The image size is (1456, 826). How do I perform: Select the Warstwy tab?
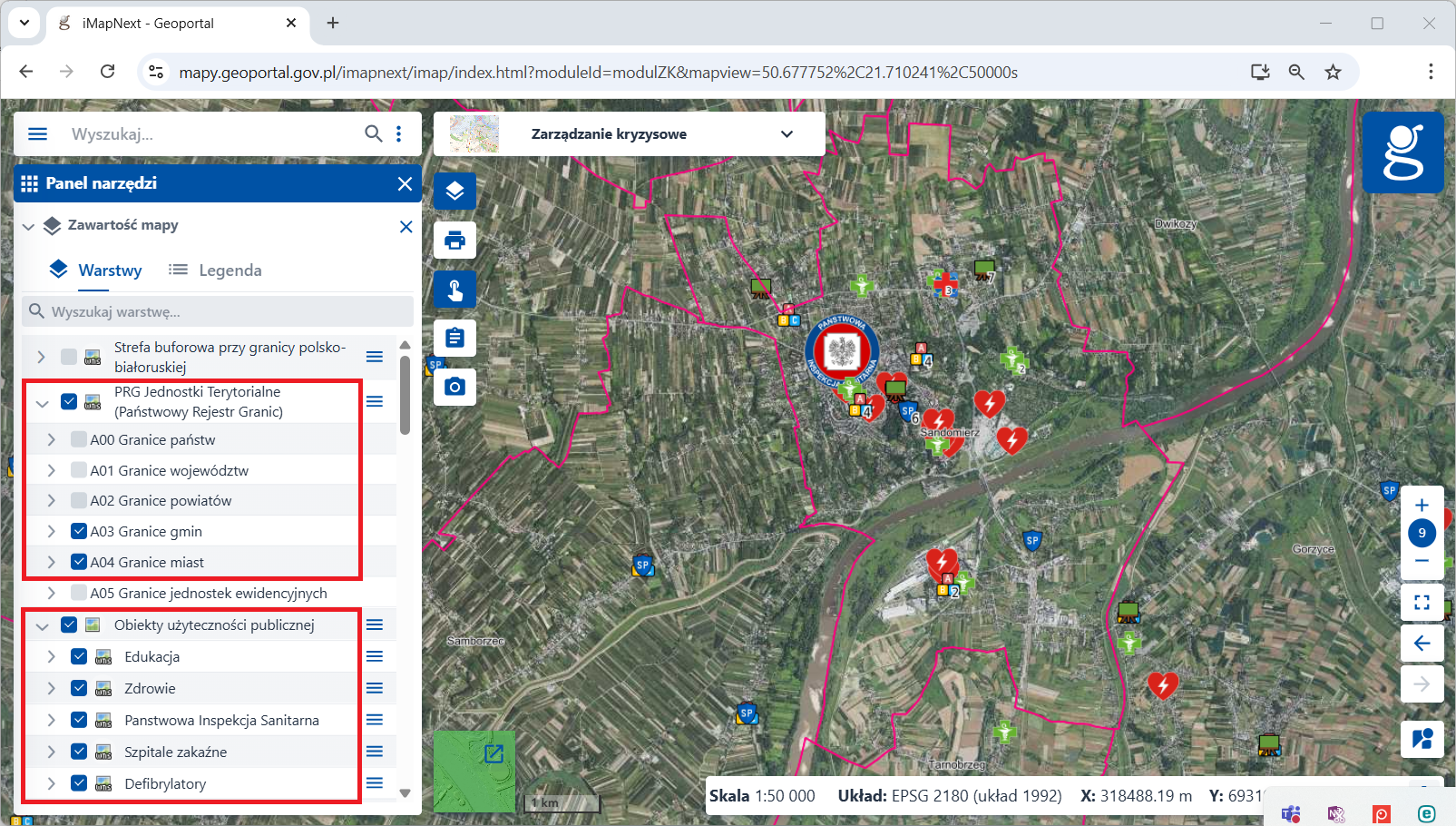[x=96, y=270]
